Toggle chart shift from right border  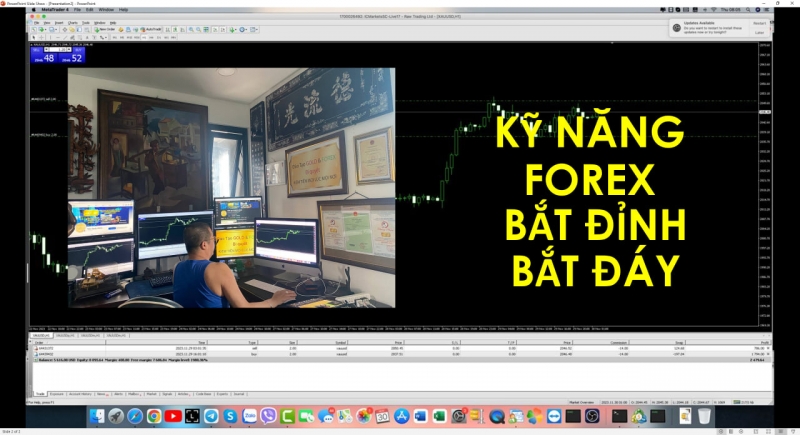[223, 30]
